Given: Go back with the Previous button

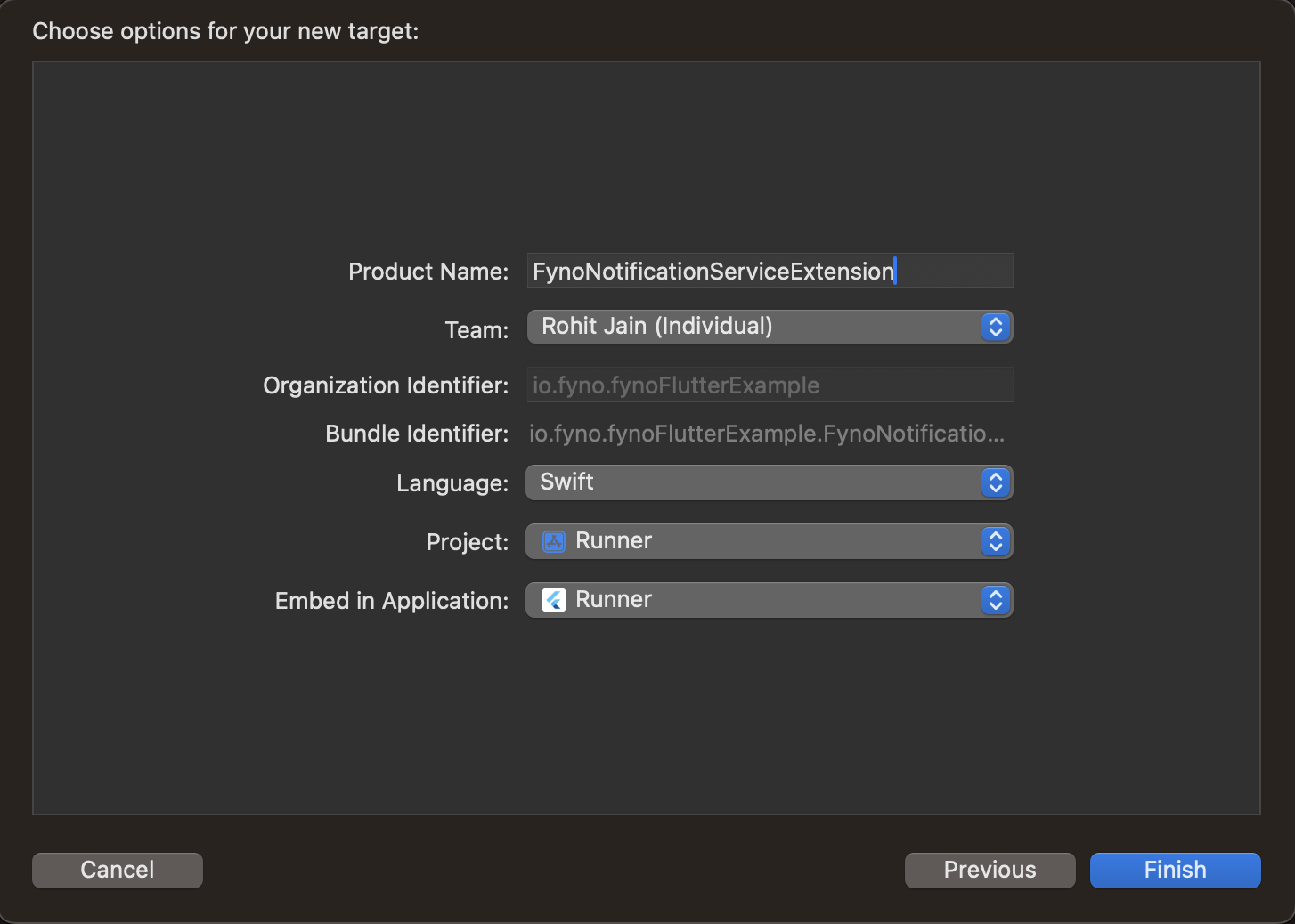Looking at the screenshot, I should click(990, 870).
